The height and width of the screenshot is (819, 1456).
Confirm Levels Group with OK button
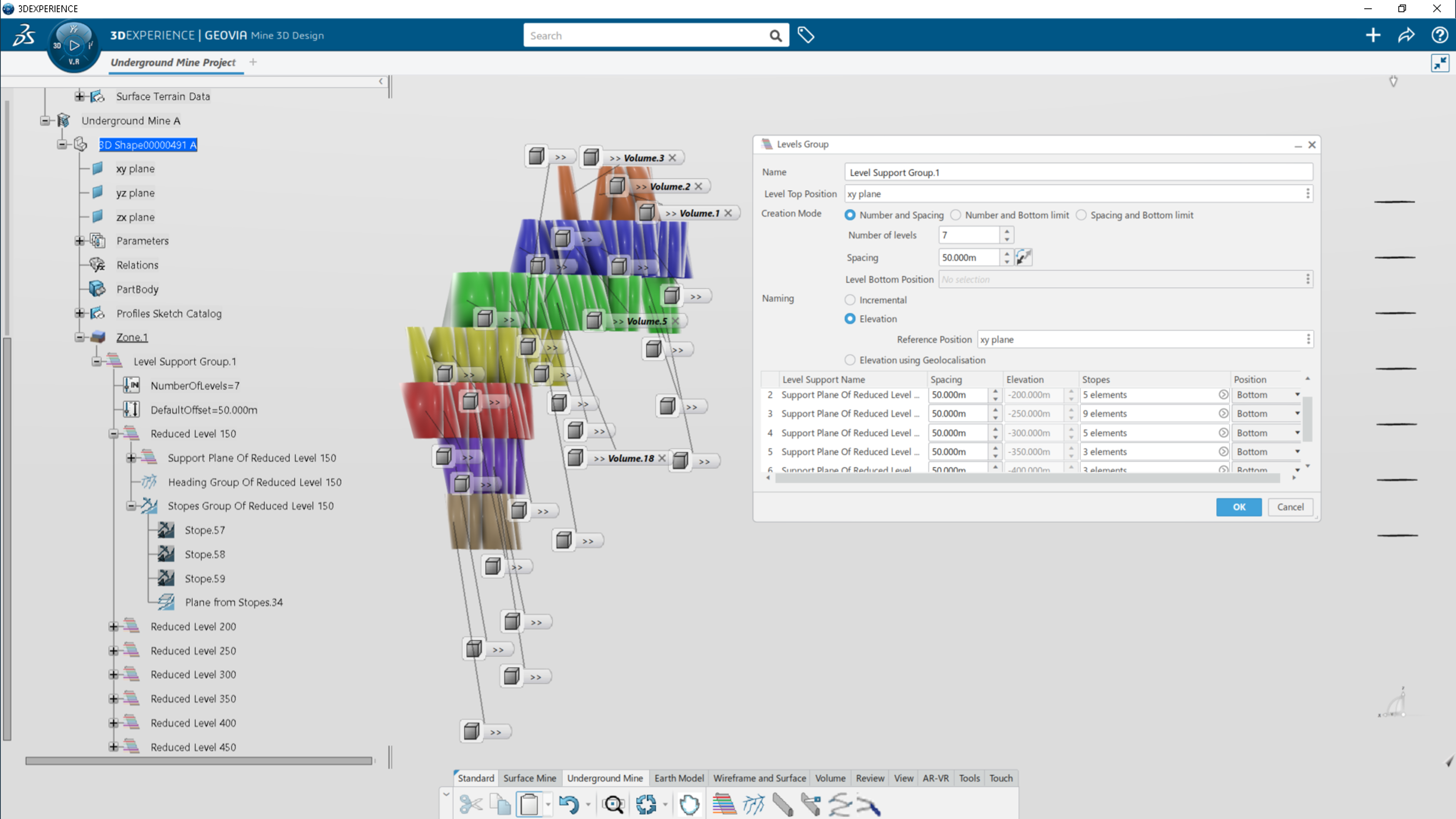[1238, 507]
